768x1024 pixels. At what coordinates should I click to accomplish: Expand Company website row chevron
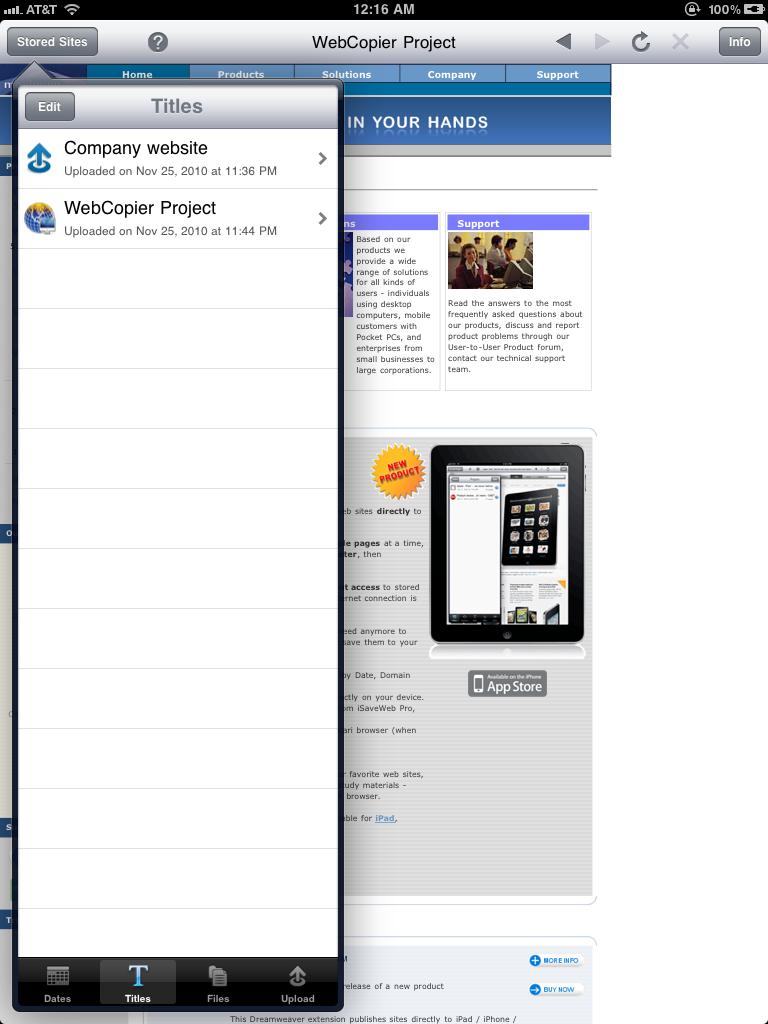point(322,159)
